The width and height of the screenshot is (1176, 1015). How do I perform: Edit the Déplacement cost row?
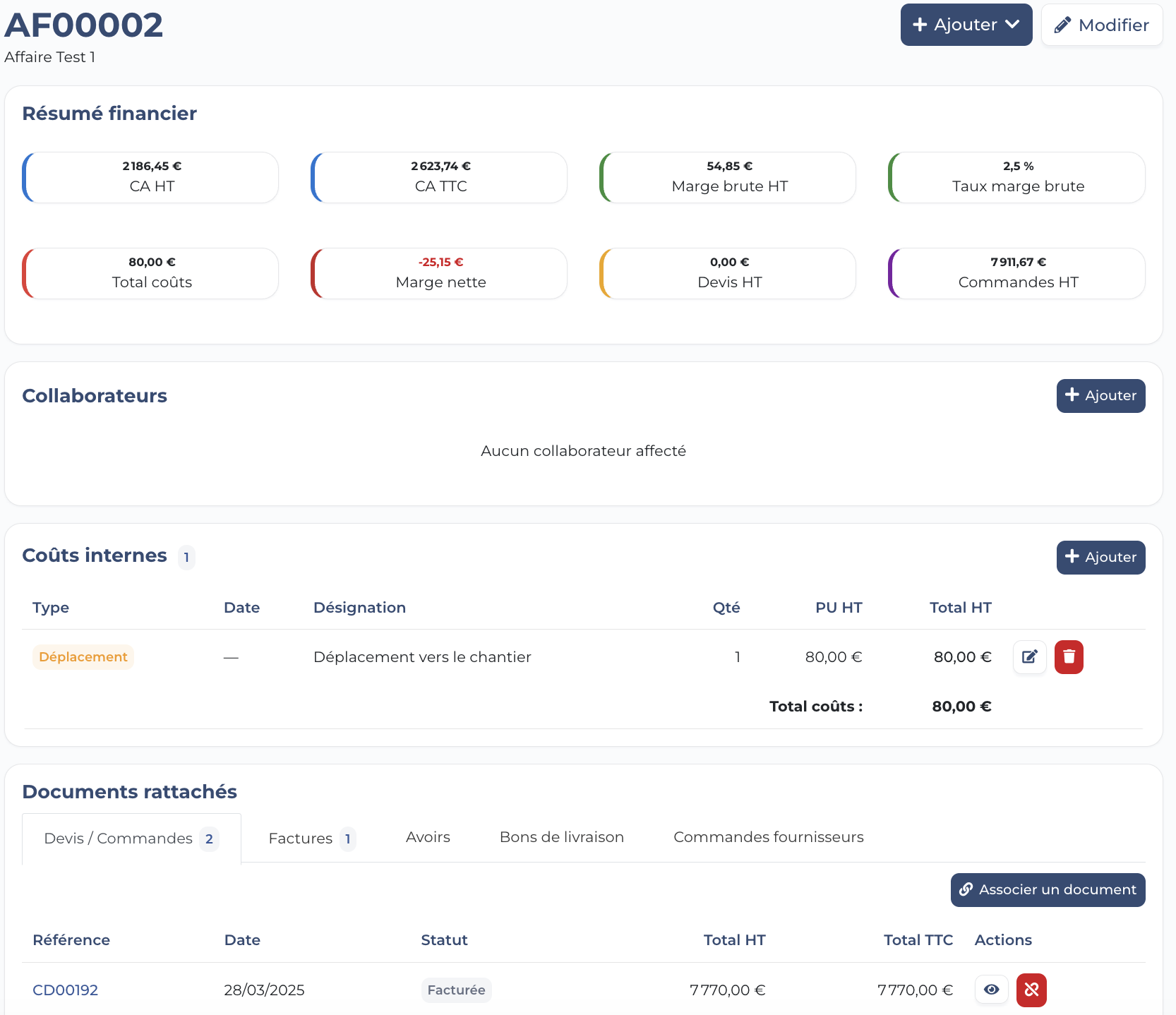pos(1029,657)
